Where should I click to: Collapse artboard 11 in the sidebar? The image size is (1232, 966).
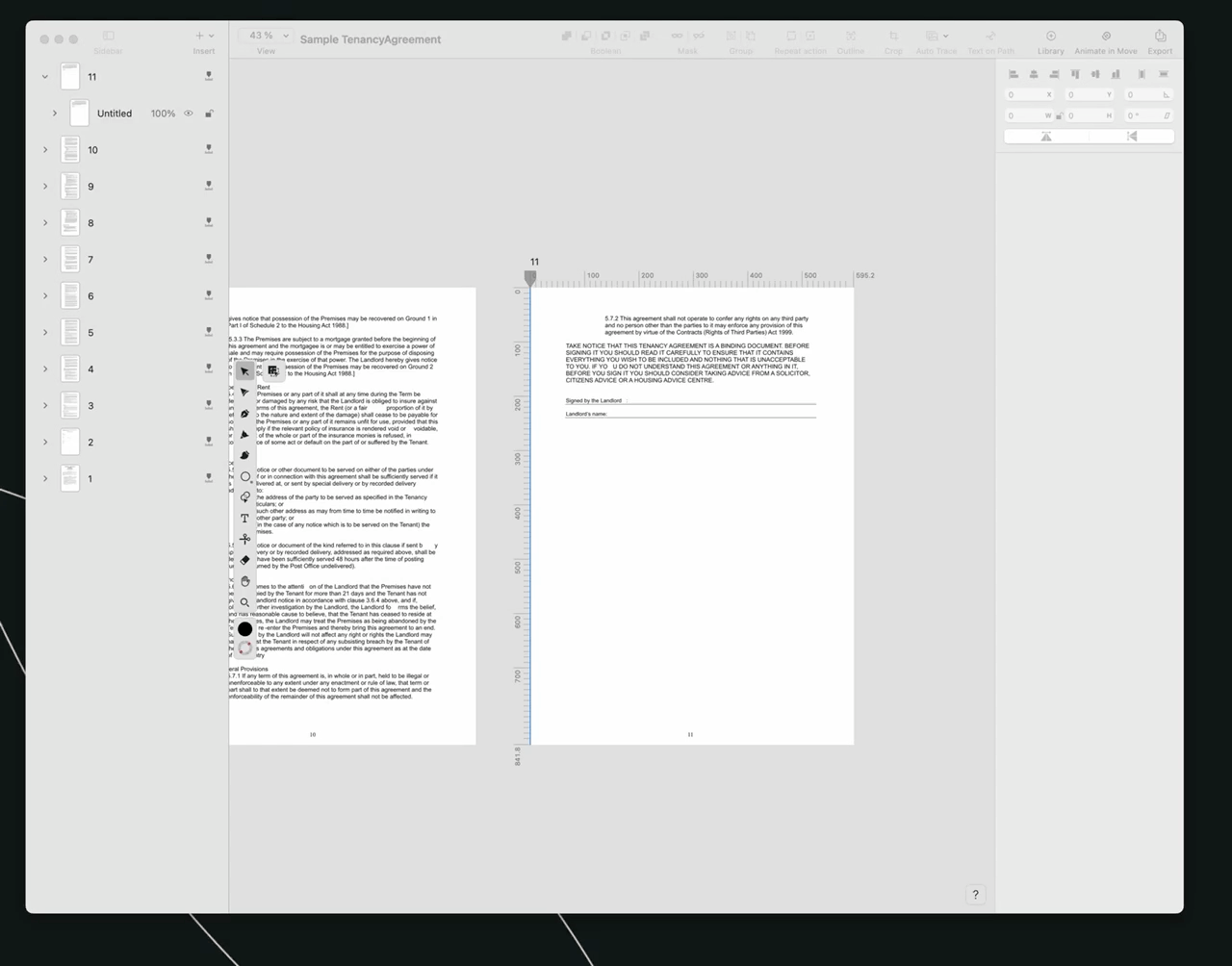pos(44,77)
